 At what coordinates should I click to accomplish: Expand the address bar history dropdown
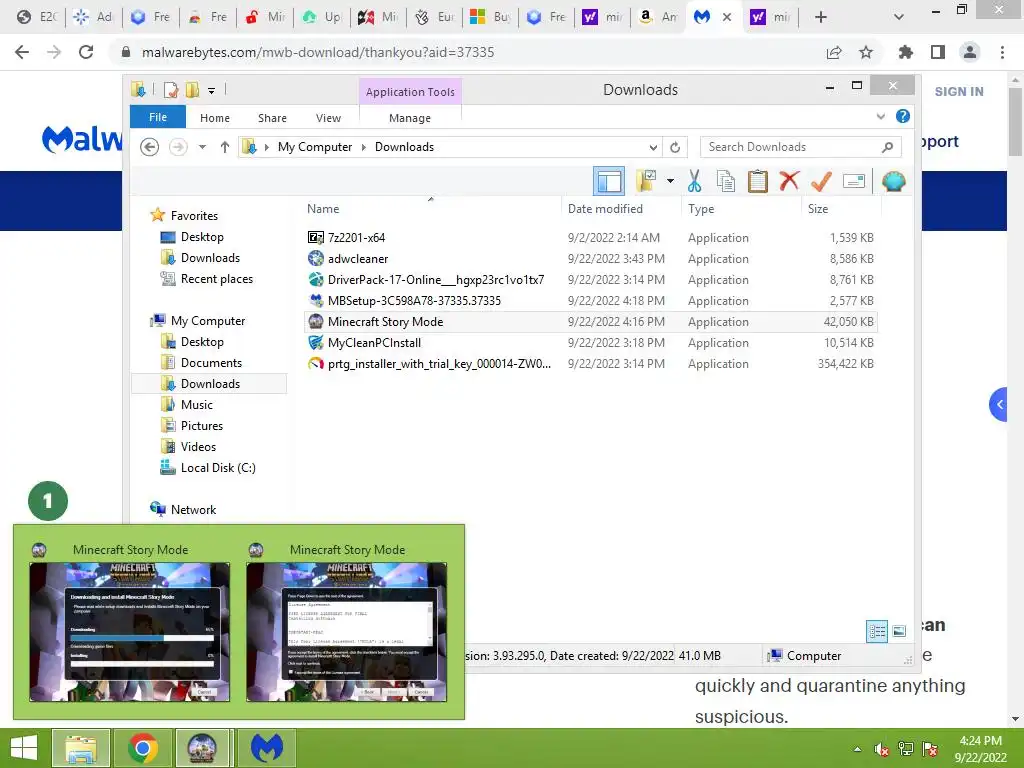[x=653, y=147]
